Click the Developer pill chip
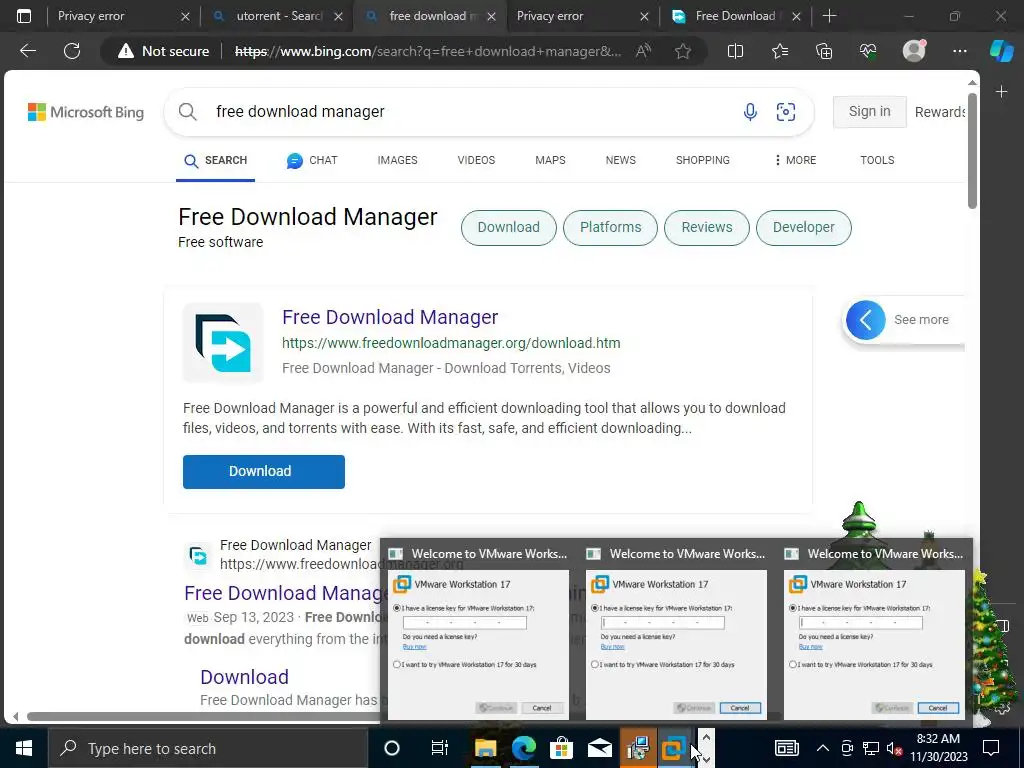Image resolution: width=1024 pixels, height=768 pixels. [x=804, y=228]
